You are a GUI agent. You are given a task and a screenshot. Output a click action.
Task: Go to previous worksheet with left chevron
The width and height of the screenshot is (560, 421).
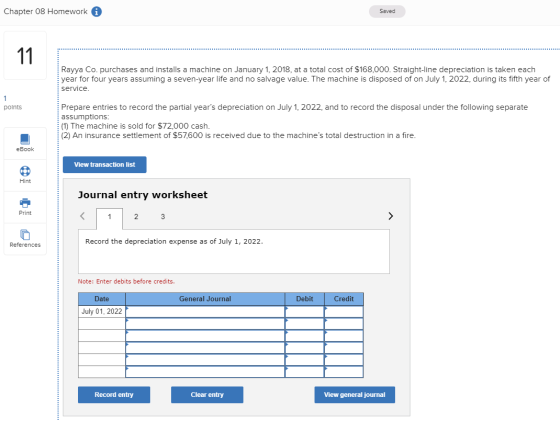82,216
